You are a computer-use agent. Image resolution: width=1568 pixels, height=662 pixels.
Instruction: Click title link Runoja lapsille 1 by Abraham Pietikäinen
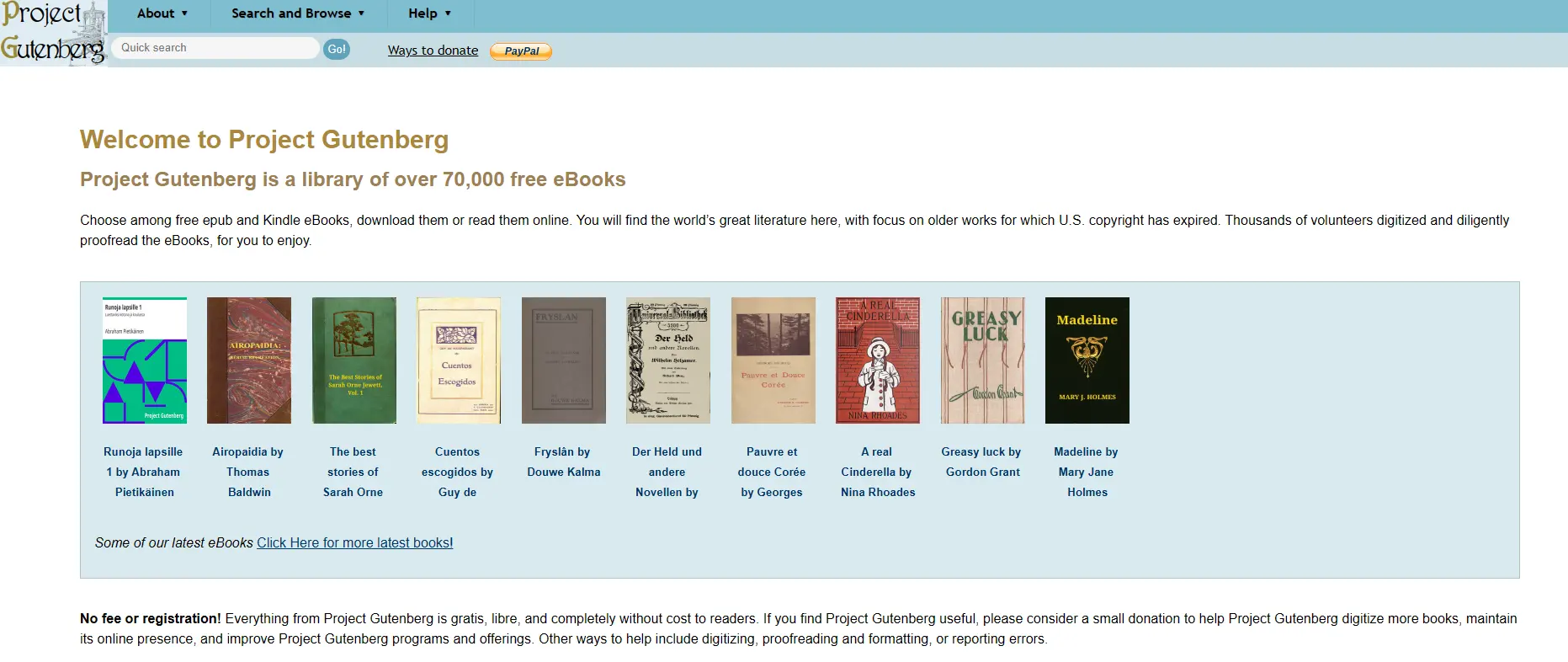point(144,472)
